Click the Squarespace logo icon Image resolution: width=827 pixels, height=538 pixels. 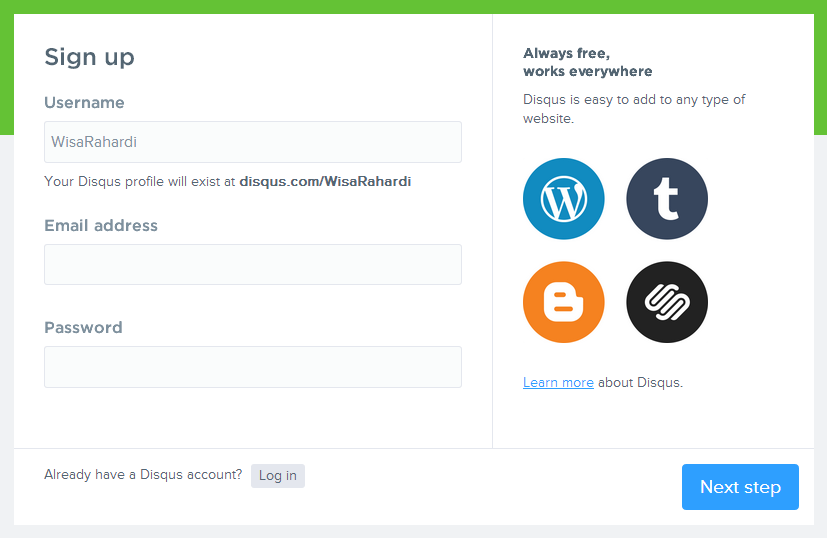tap(667, 302)
